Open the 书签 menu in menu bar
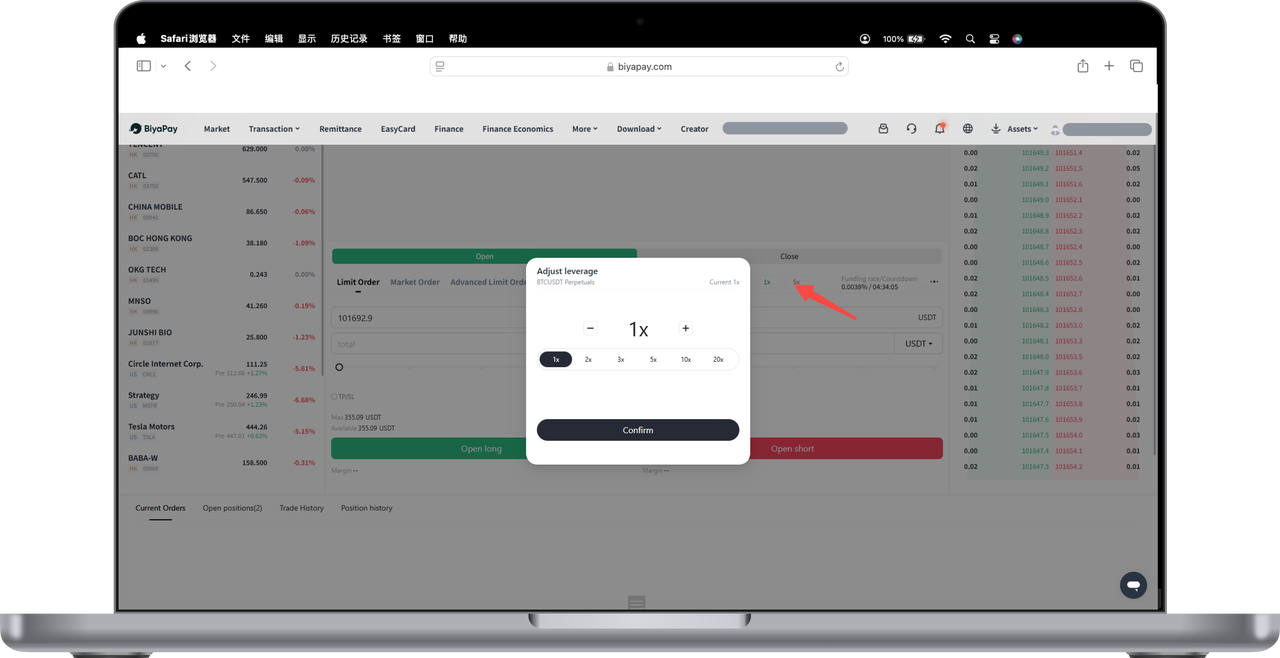1280x658 pixels. point(391,39)
